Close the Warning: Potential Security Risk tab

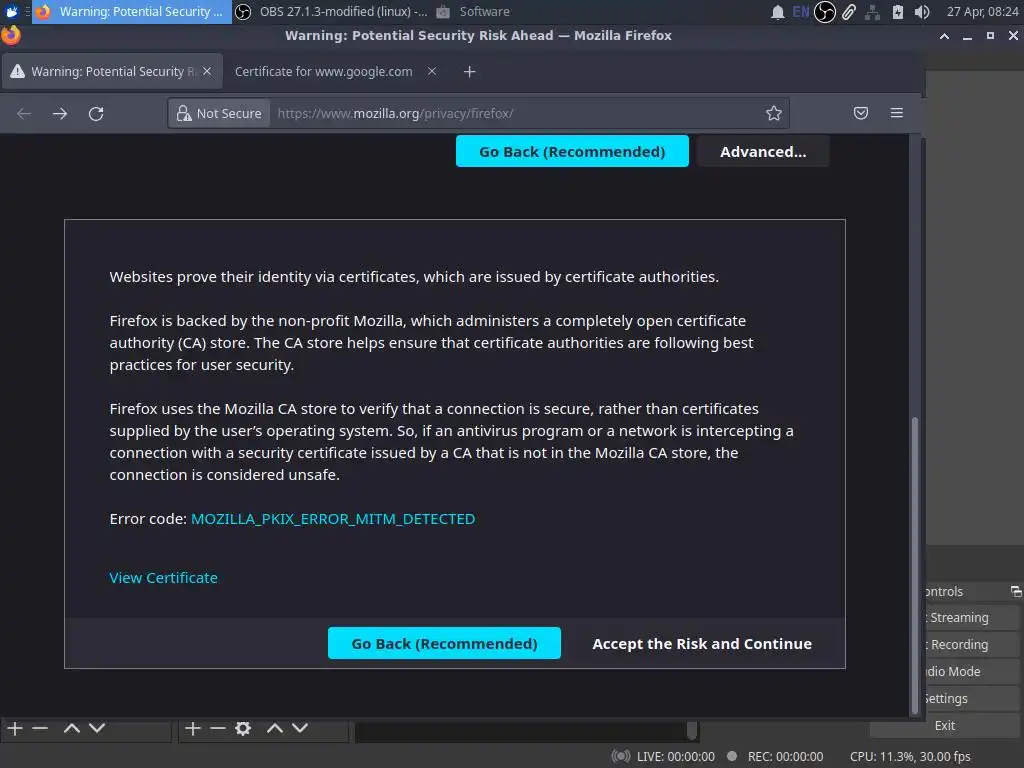click(207, 71)
